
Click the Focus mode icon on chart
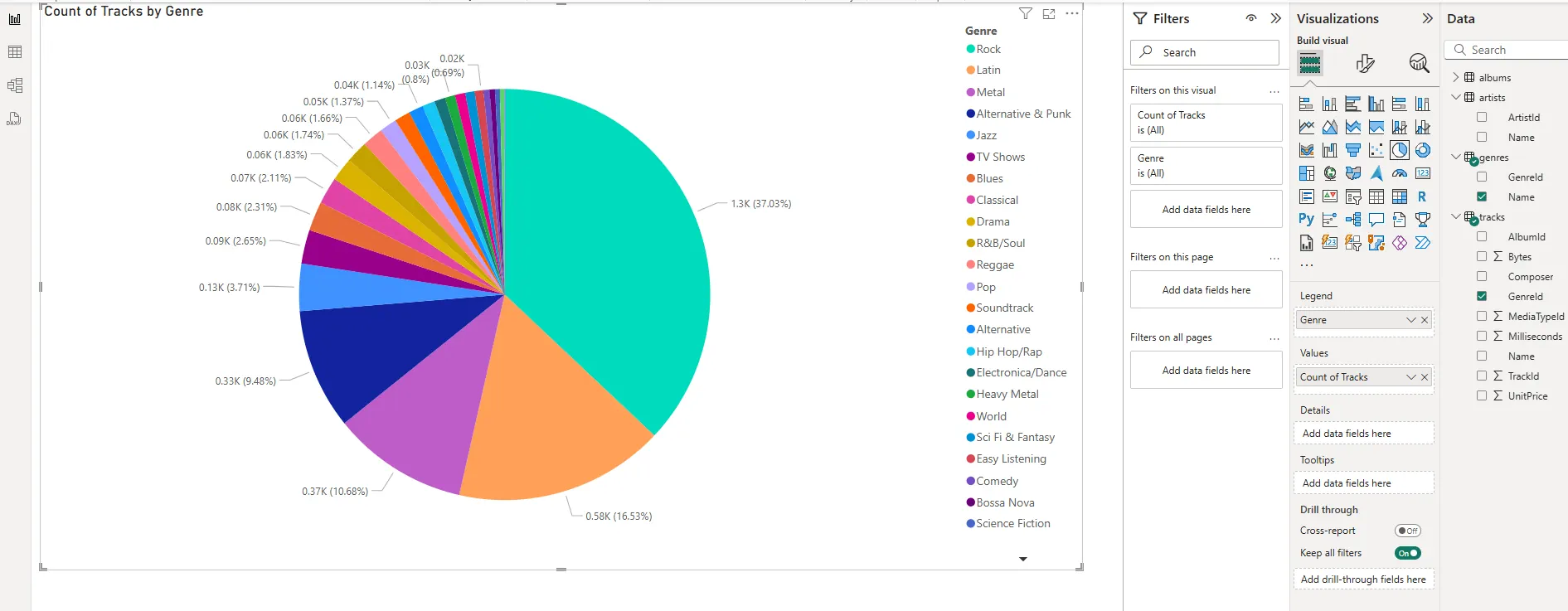[x=1049, y=14]
